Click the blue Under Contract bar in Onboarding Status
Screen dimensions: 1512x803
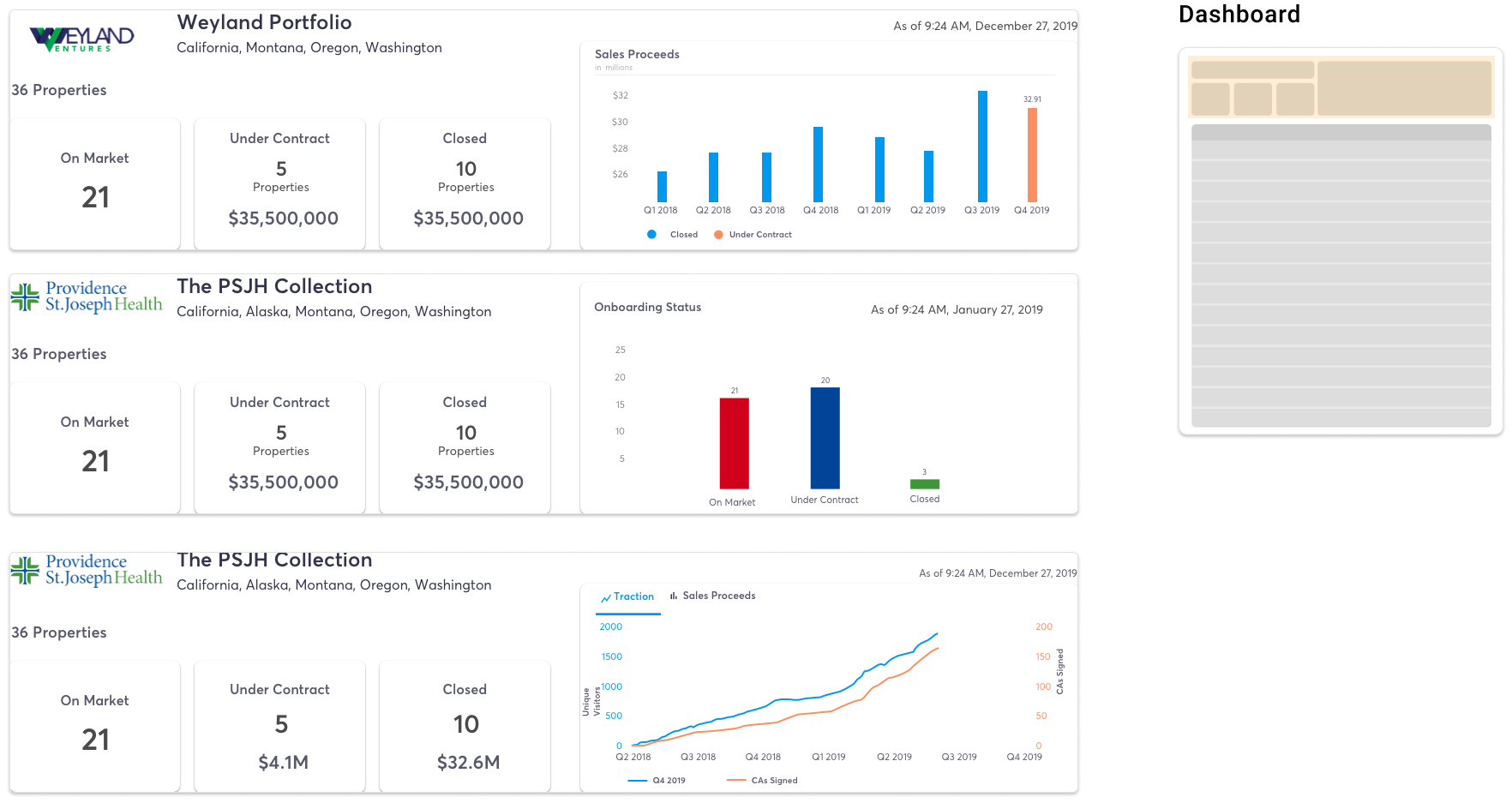coord(825,438)
